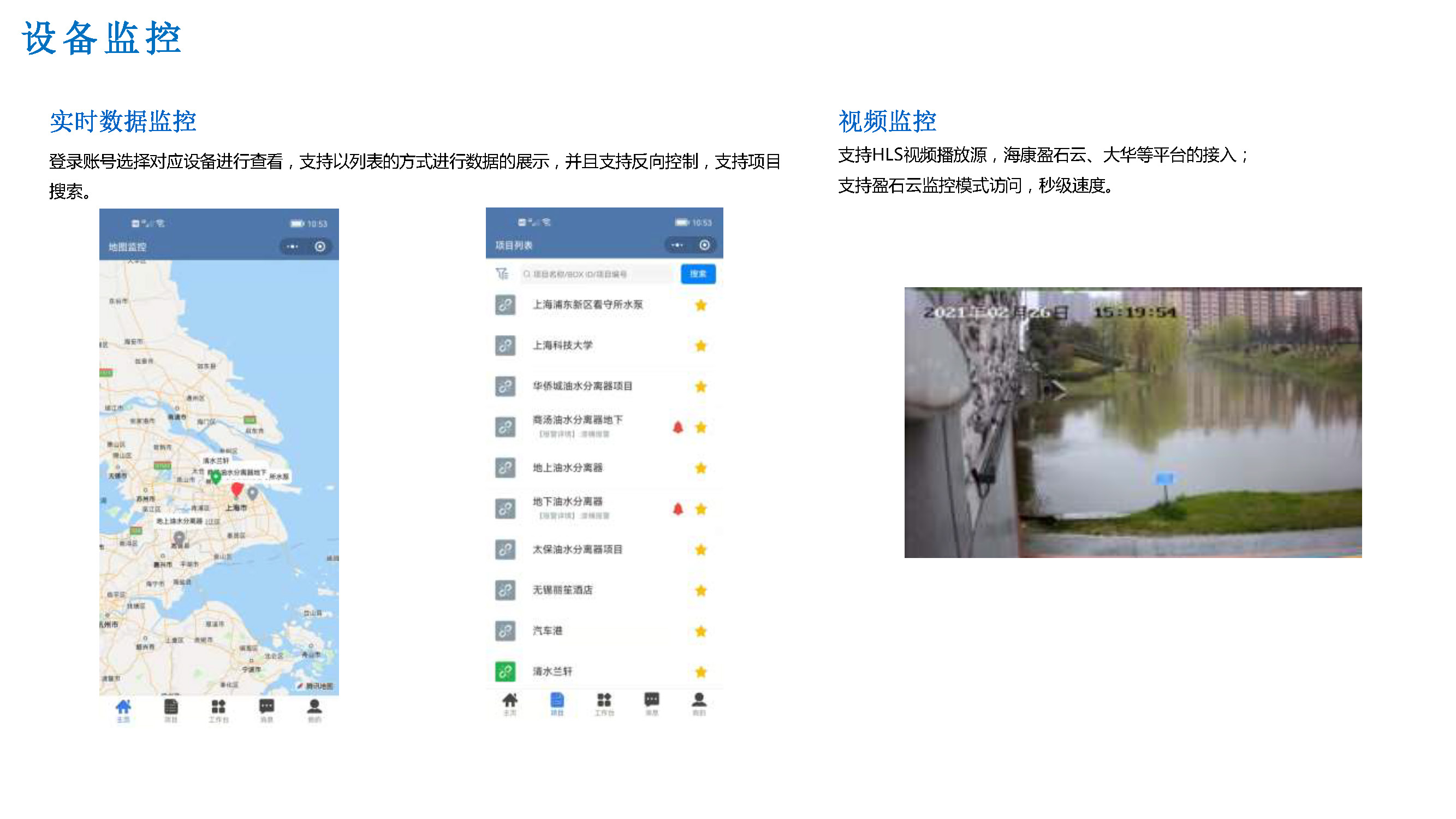Toggle favorite star for 清水兰轩
Screen dimensions: 1456x819
[701, 672]
